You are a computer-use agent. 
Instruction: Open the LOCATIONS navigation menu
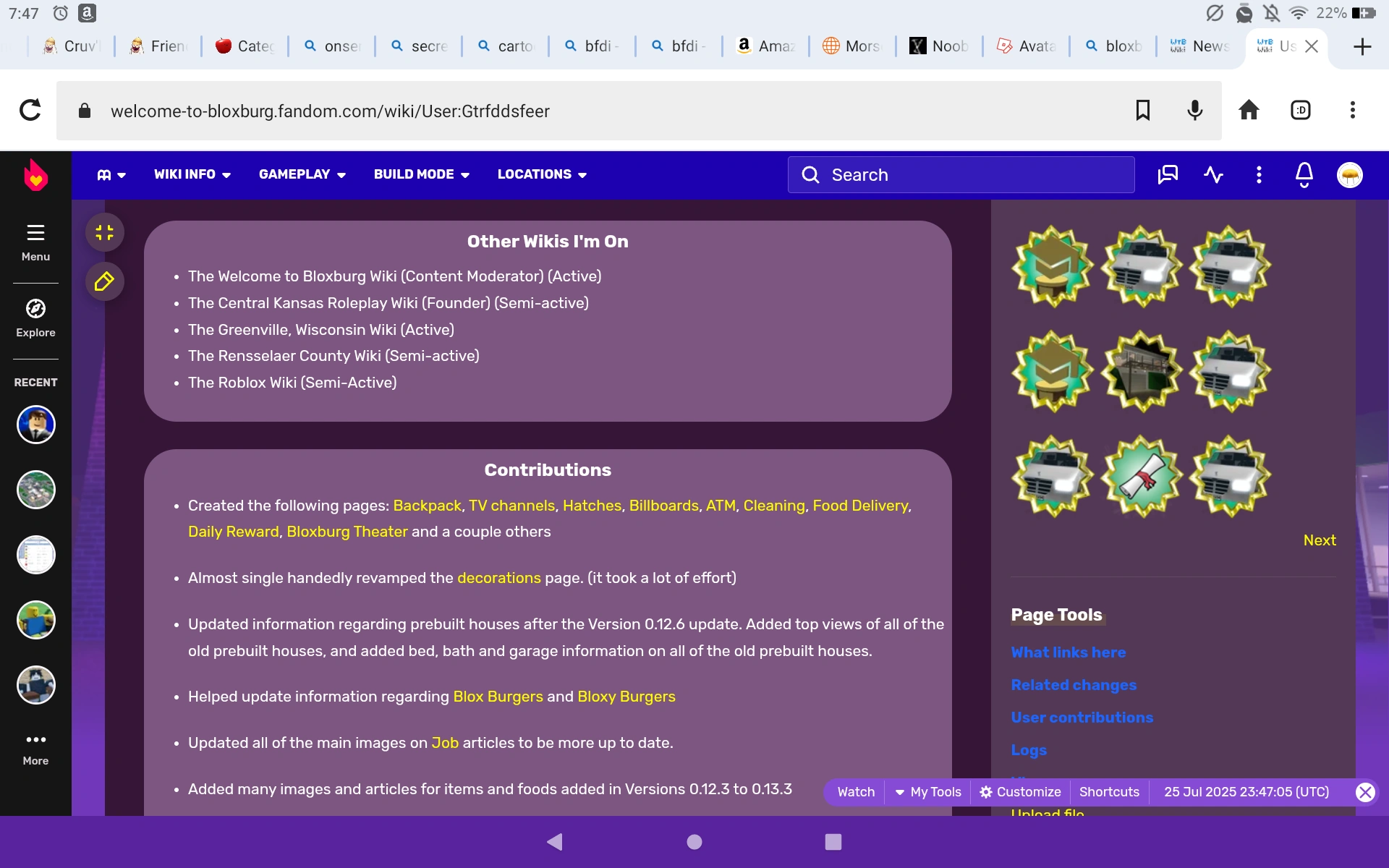pos(541,174)
